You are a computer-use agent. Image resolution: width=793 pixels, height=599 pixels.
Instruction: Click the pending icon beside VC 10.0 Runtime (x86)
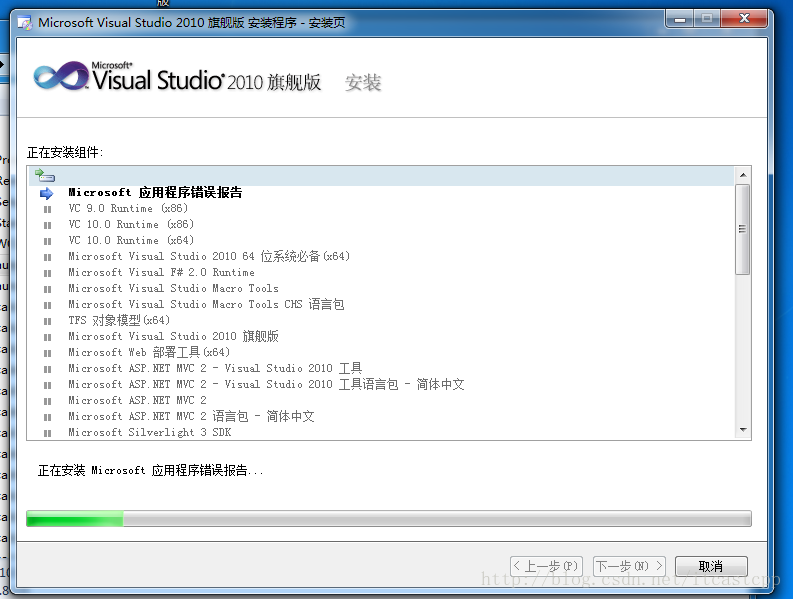(48, 225)
